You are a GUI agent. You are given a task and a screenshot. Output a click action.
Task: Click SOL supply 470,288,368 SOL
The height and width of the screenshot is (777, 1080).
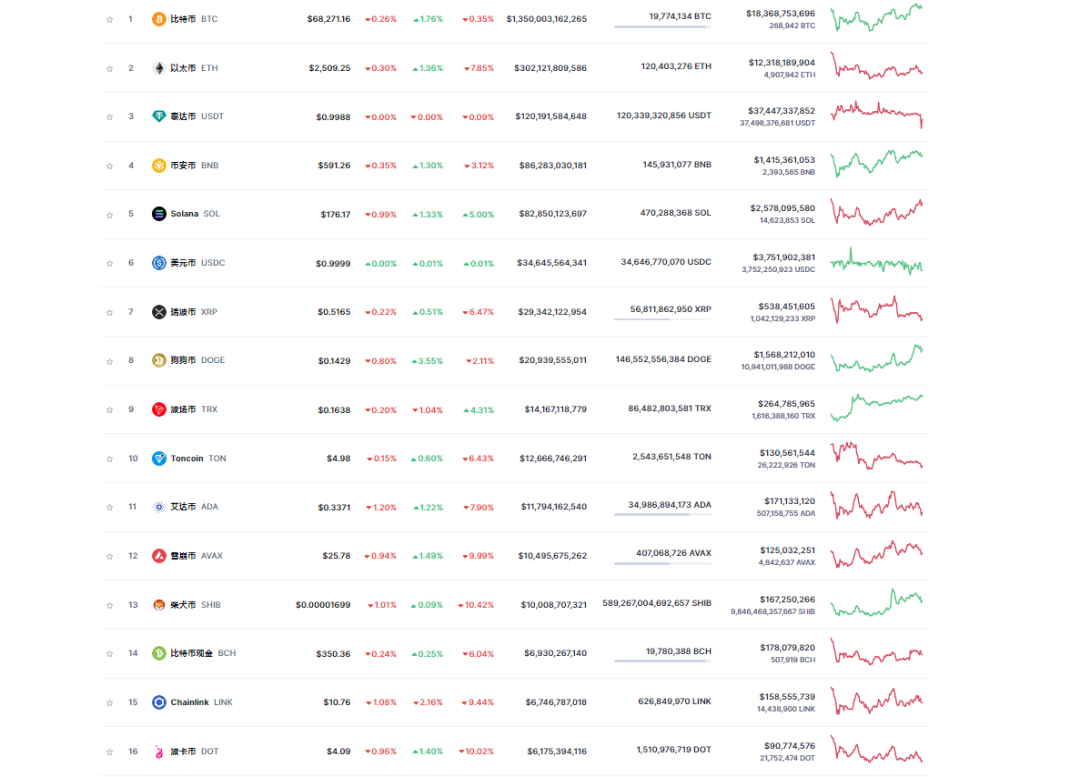tap(676, 213)
